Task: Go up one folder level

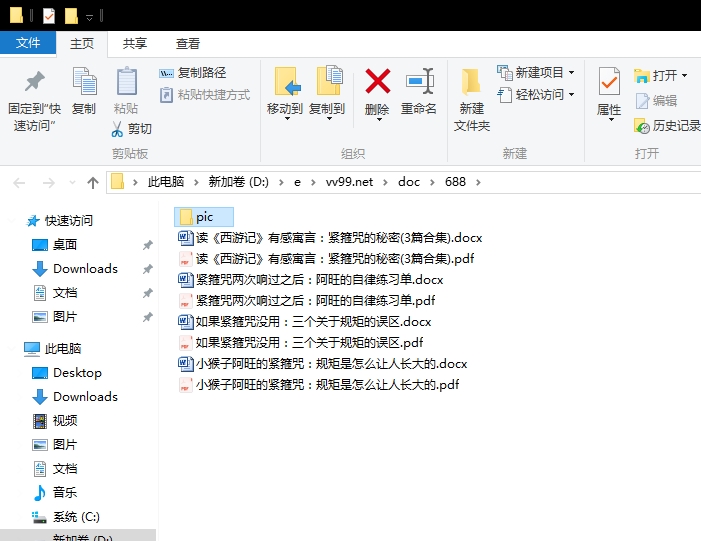Action: [93, 182]
